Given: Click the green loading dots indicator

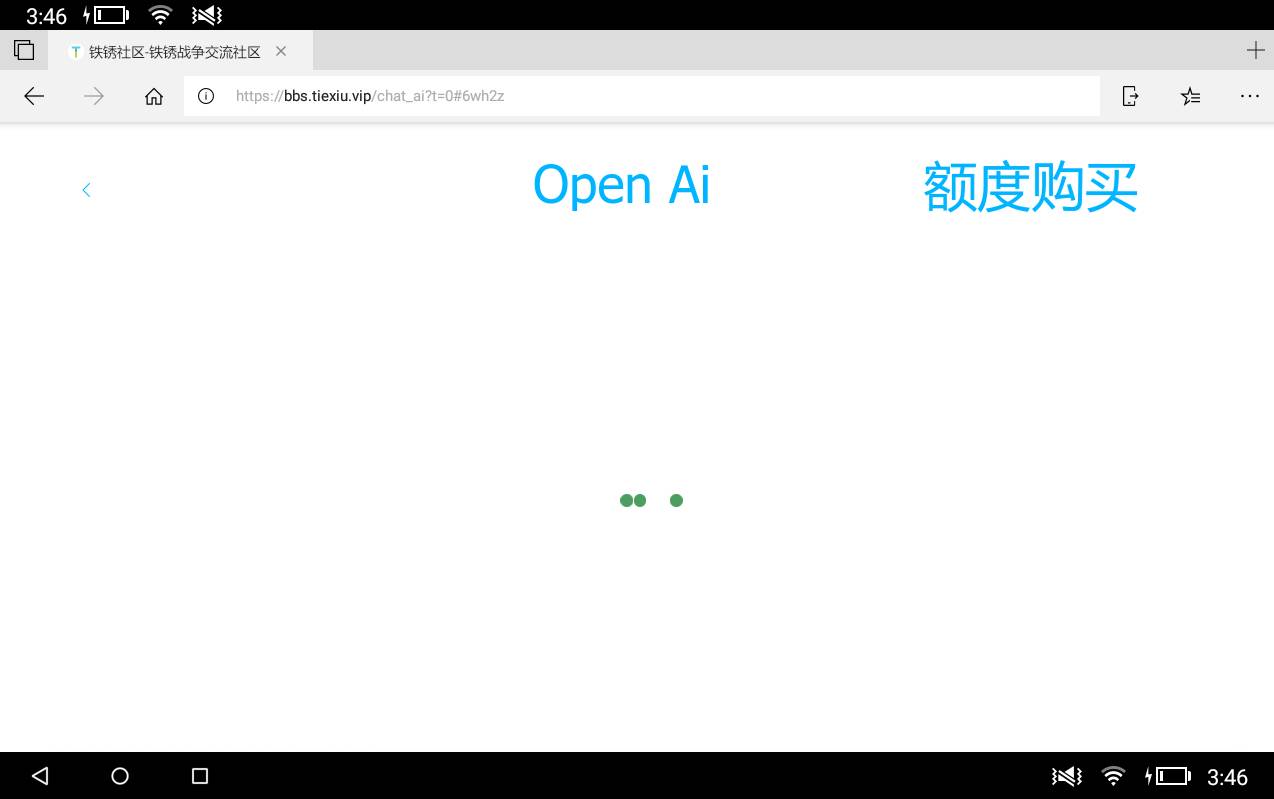Looking at the screenshot, I should pos(650,500).
